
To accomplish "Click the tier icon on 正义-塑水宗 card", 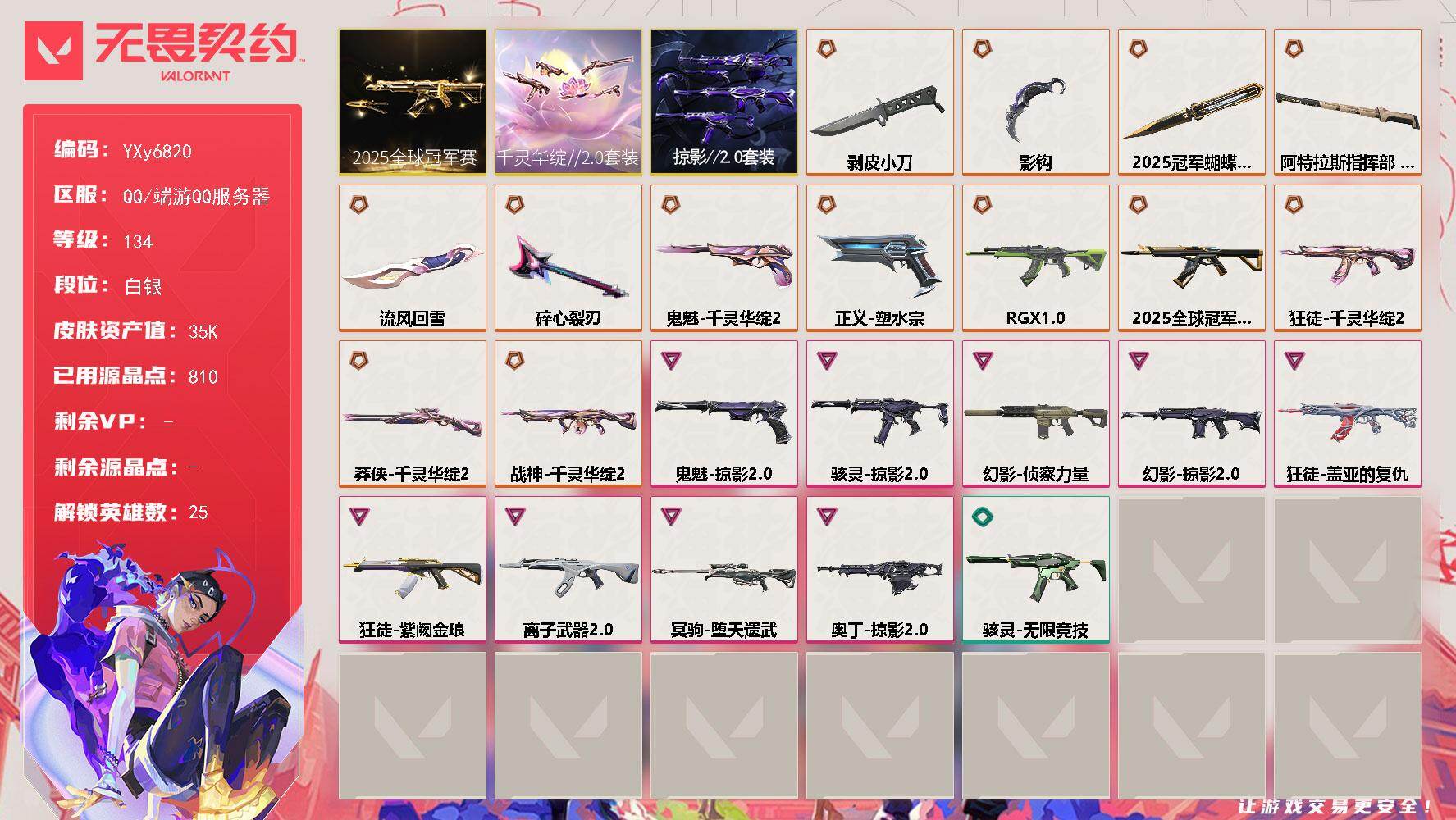I will (x=826, y=204).
